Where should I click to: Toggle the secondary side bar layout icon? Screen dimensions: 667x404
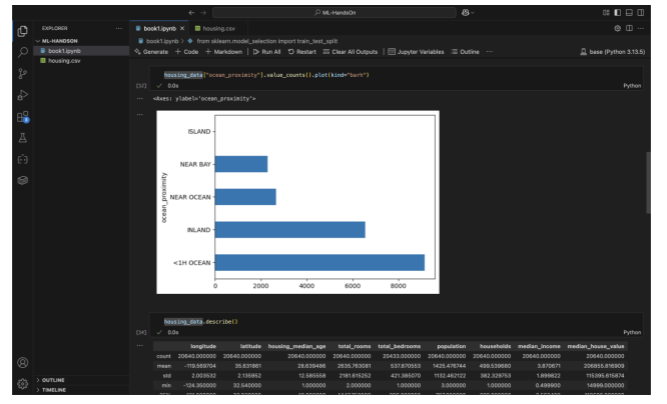pyautogui.click(x=641, y=13)
